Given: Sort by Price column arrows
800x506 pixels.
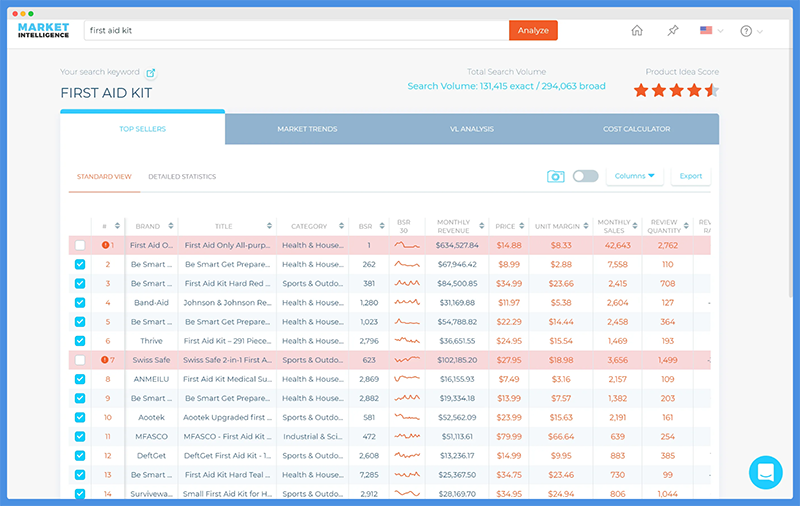Looking at the screenshot, I should [521, 226].
